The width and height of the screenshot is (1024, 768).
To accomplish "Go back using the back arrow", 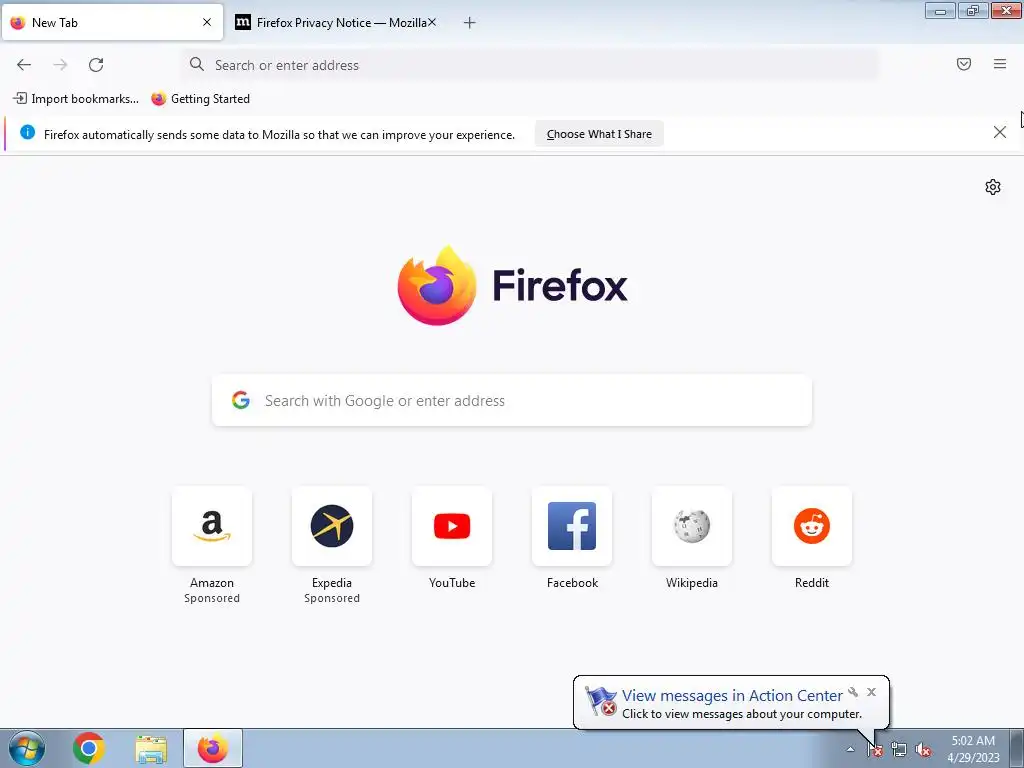I will click(x=24, y=65).
